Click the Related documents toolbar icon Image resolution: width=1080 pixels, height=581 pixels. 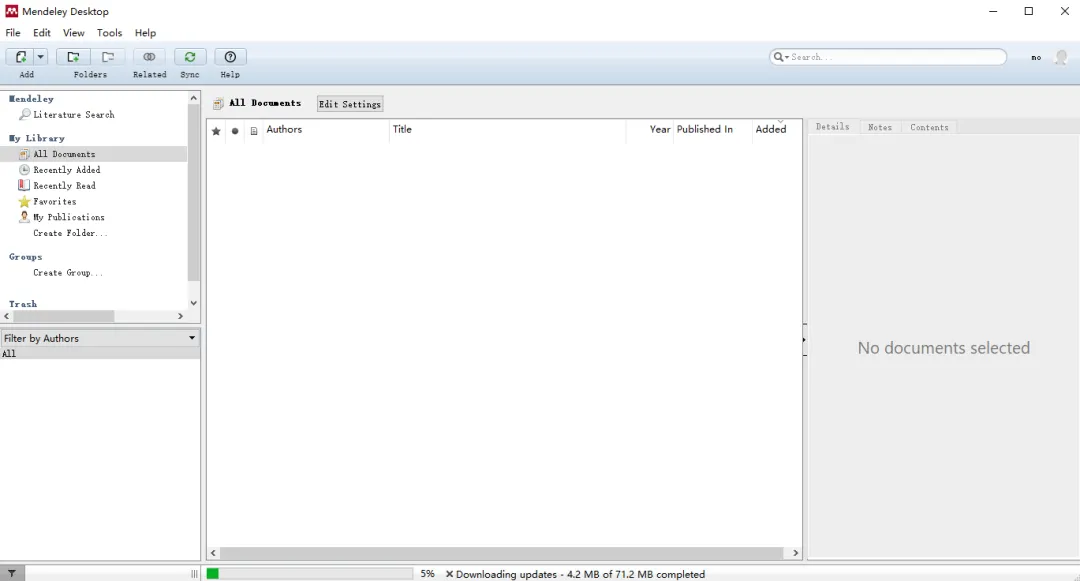tap(149, 57)
